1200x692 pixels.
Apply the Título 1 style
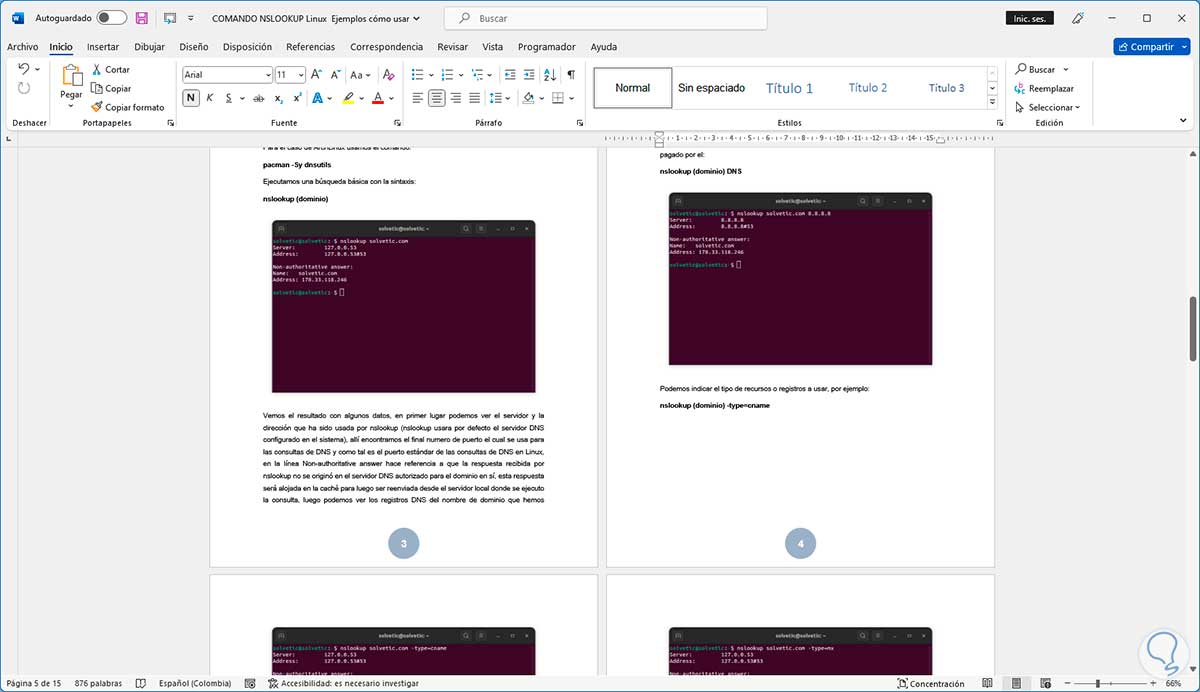pyautogui.click(x=789, y=88)
